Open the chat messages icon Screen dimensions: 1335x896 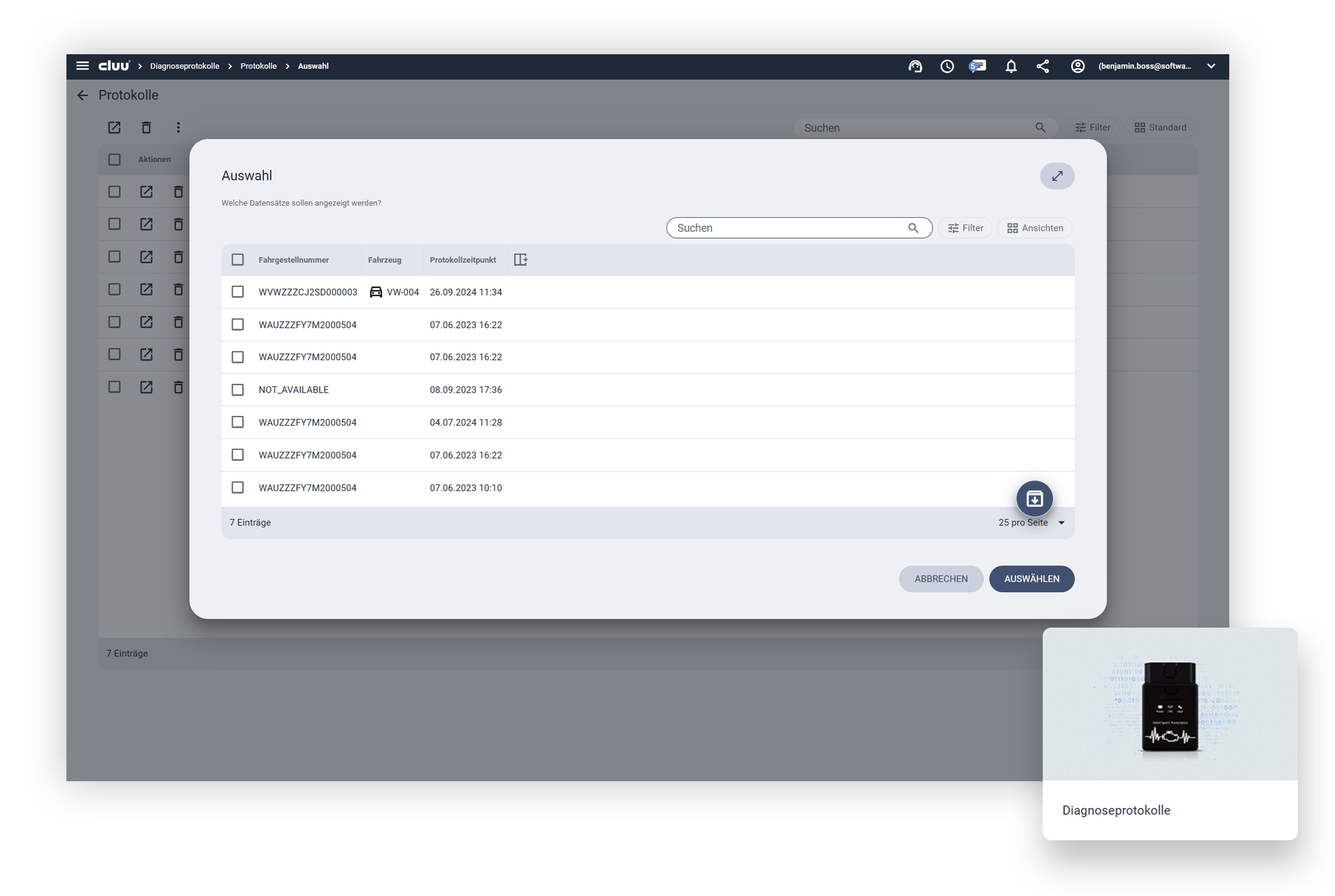978,66
